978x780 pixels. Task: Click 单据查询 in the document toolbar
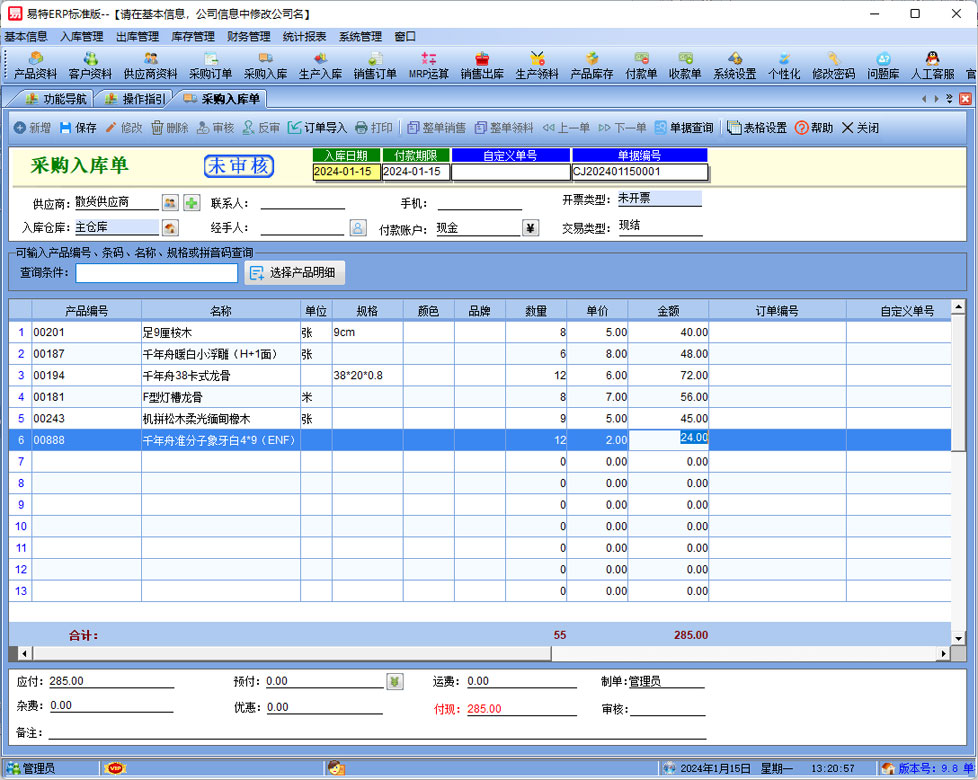[x=684, y=128]
